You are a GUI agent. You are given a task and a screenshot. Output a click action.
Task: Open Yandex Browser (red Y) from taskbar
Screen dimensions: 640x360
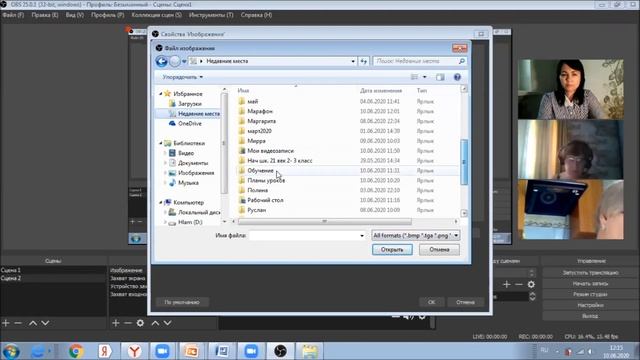coord(134,351)
